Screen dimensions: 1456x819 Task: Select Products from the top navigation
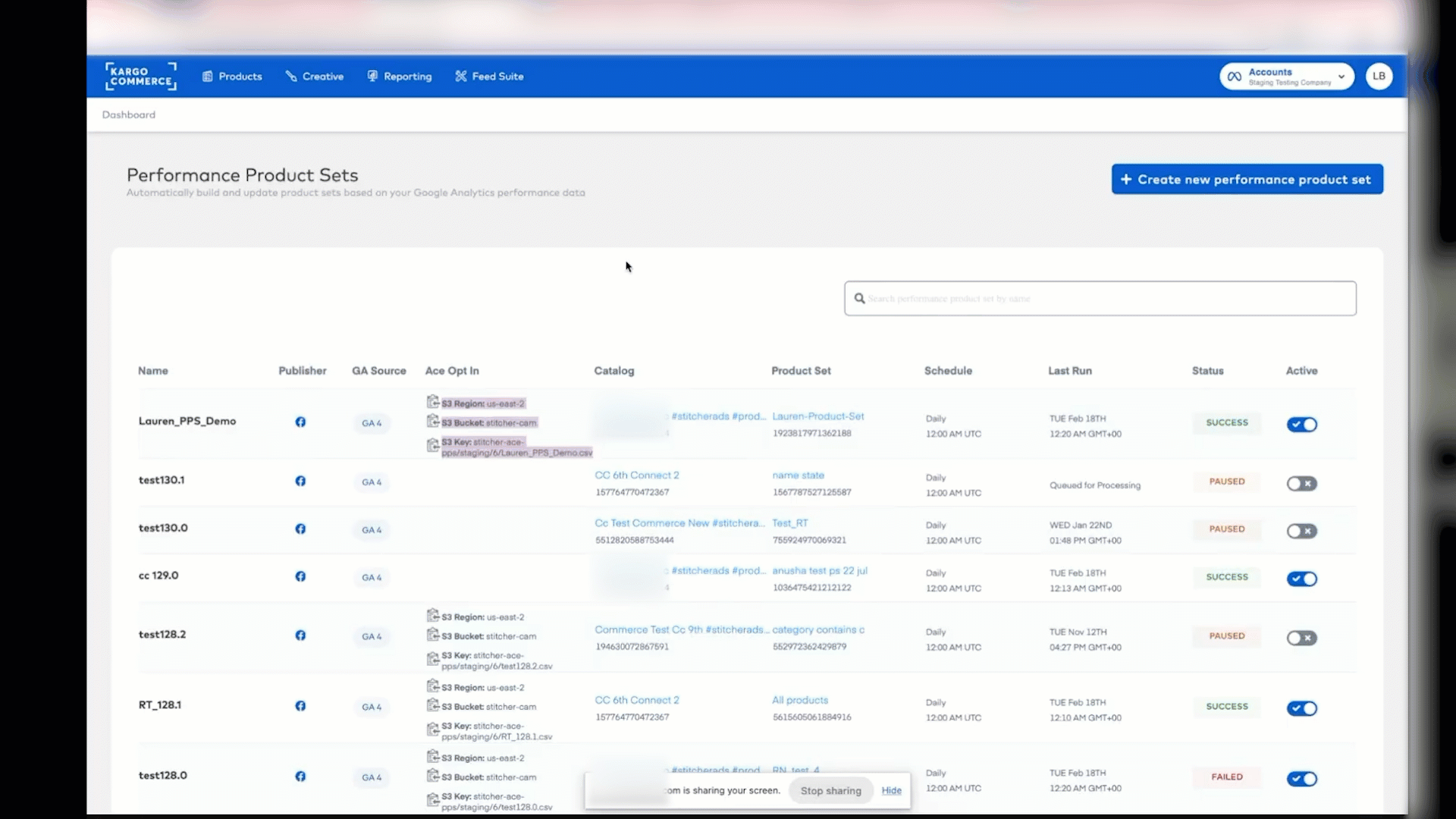[232, 76]
